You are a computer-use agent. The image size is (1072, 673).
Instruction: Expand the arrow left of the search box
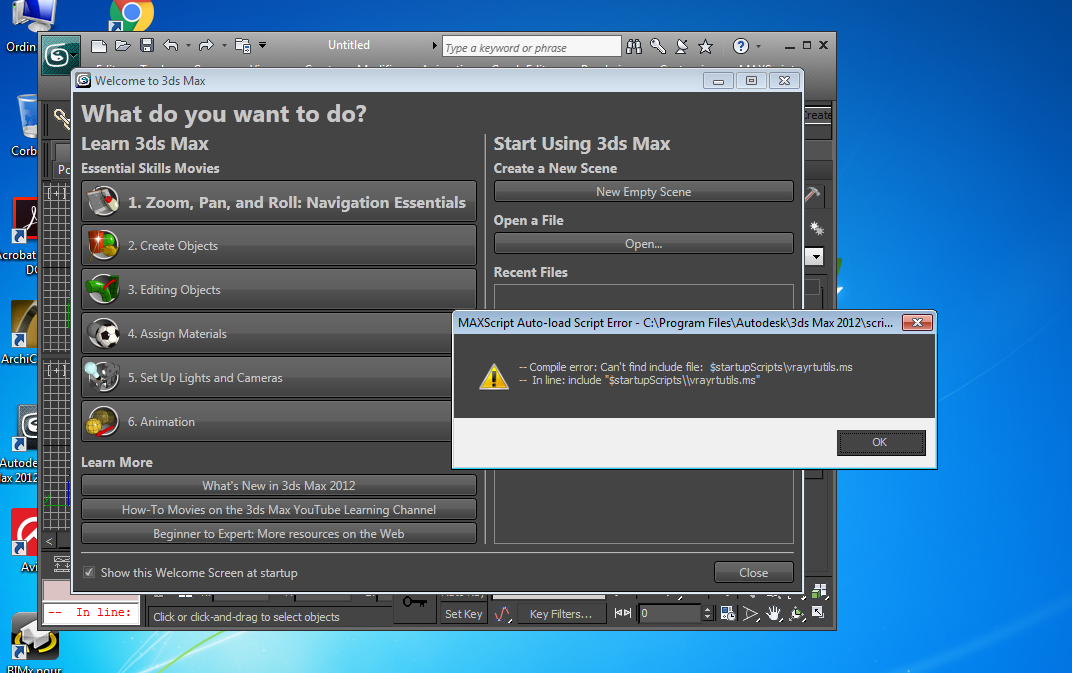[x=434, y=46]
